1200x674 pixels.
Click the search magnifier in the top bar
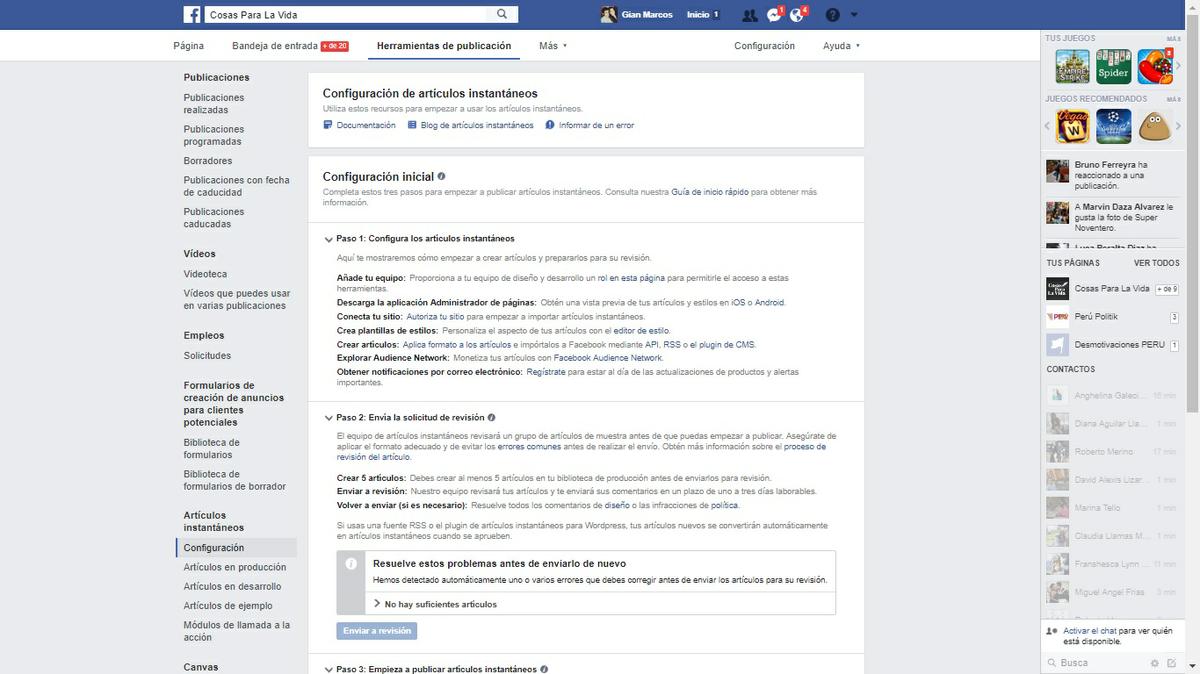pos(501,13)
